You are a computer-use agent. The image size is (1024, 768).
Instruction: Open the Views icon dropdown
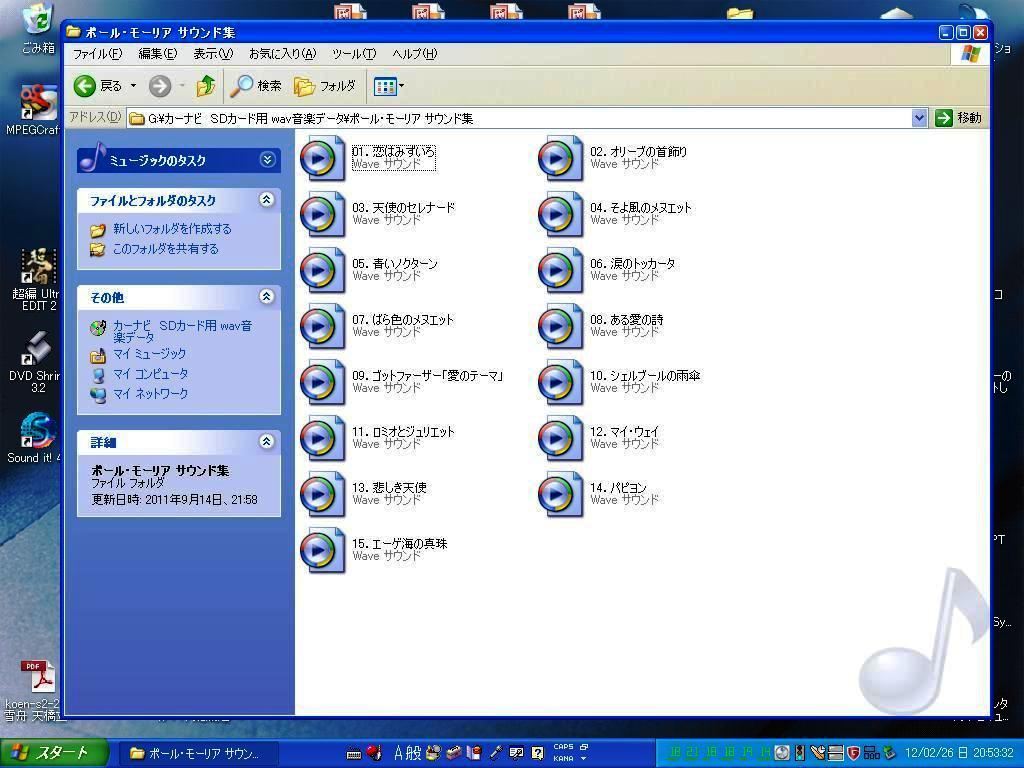click(389, 86)
